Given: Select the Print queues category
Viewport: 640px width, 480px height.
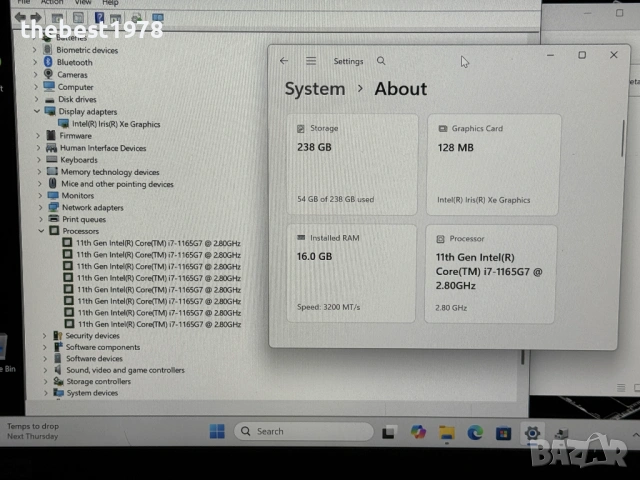Looking at the screenshot, I should tap(84, 219).
